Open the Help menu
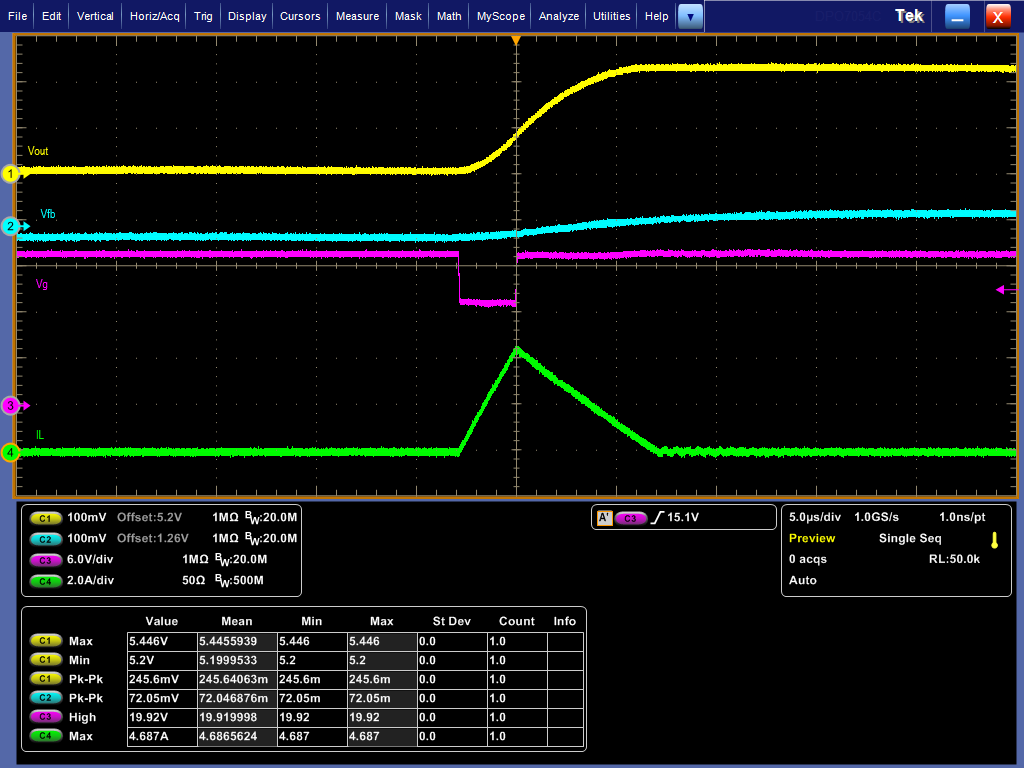 pyautogui.click(x=656, y=16)
